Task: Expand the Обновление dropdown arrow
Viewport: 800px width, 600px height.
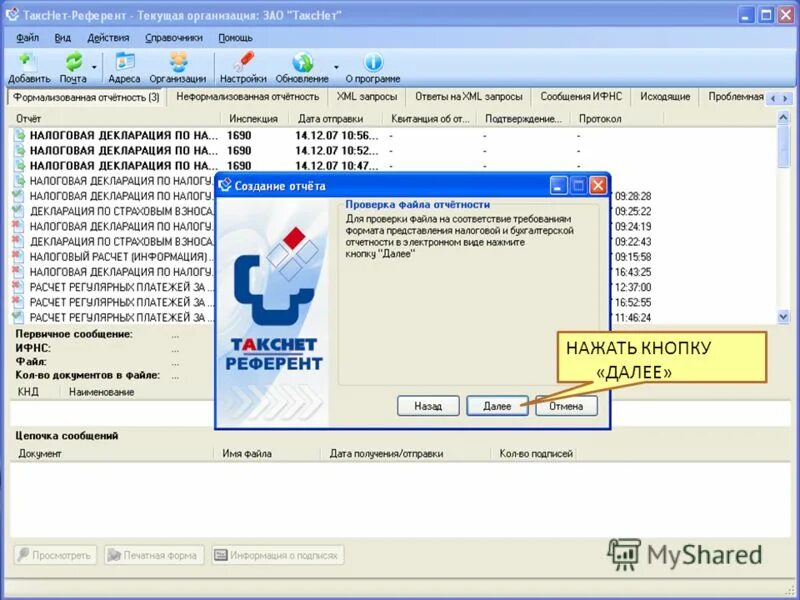Action: coord(336,67)
